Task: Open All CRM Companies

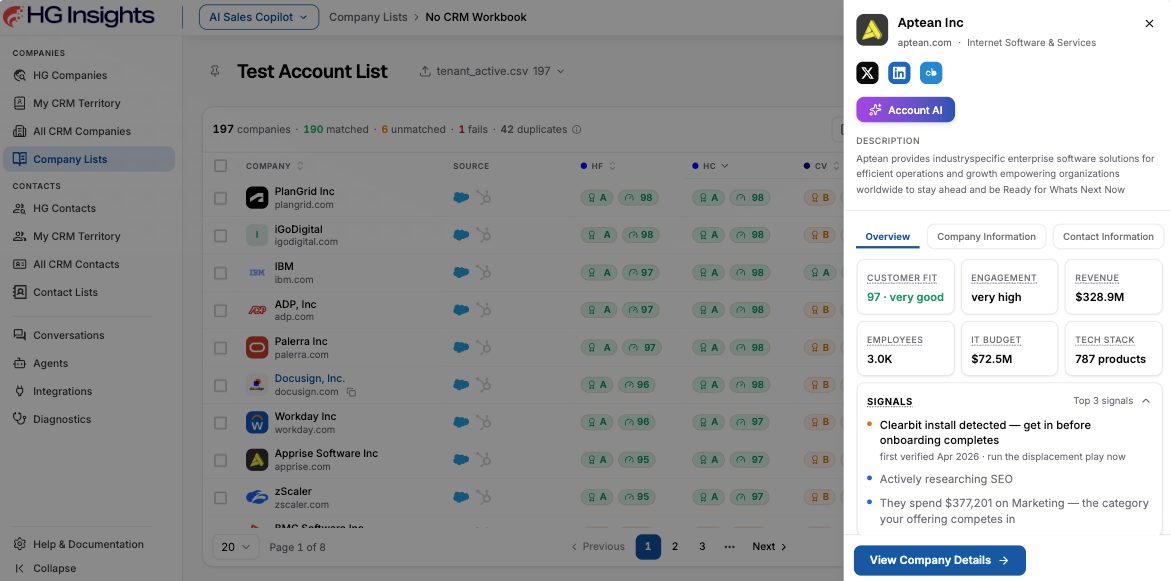Action: pyautogui.click(x=89, y=131)
